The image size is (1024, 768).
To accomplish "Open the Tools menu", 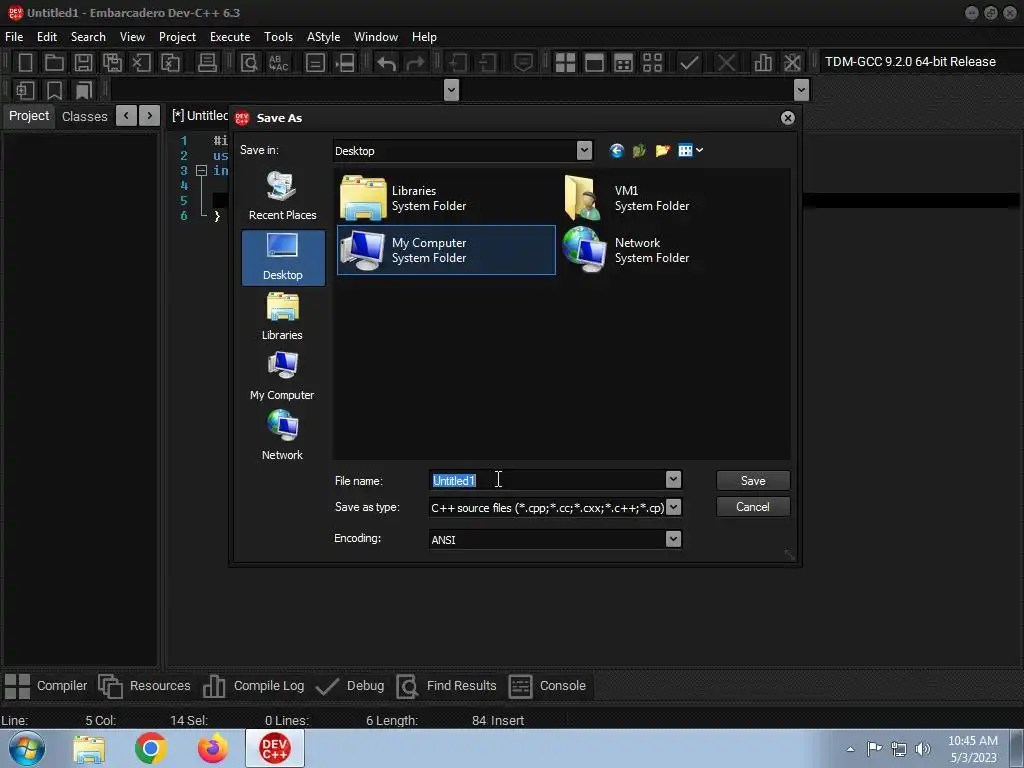I will point(278,37).
